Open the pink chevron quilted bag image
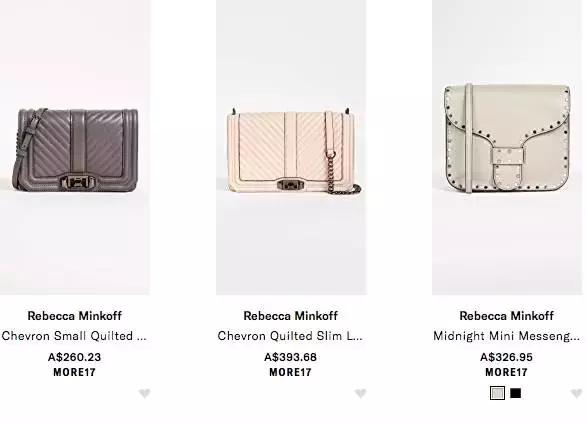This screenshot has height=423, width=587. tap(291, 147)
